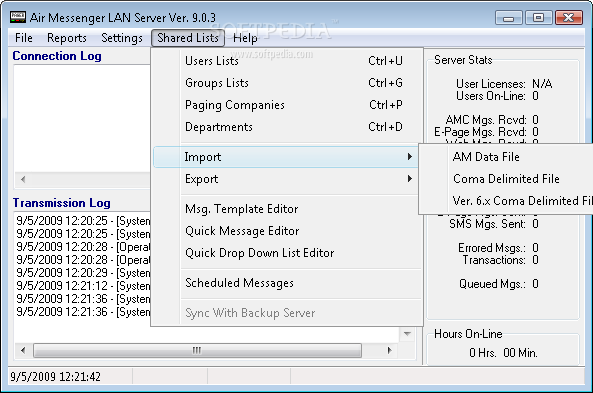The height and width of the screenshot is (393, 593).
Task: Click the Connection Log heading
Action: [x=57, y=56]
